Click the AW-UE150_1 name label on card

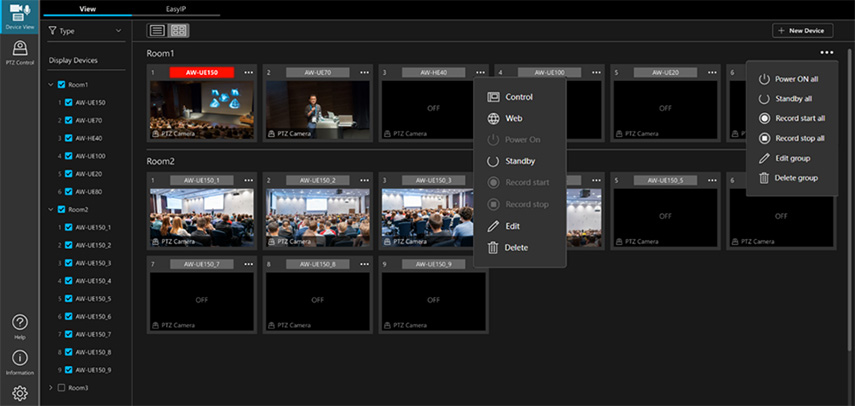coord(202,180)
